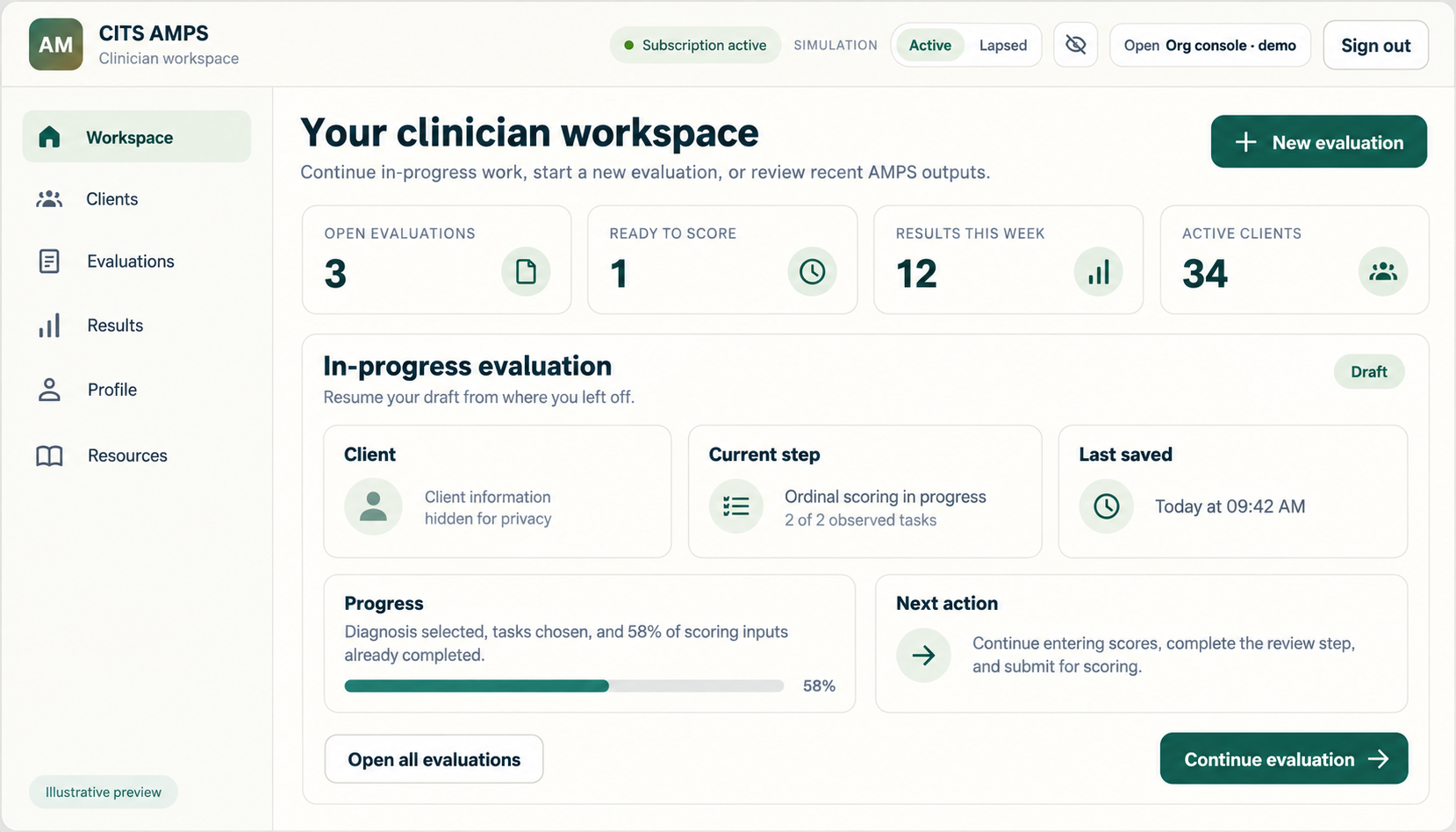Click the Ready to Score clock icon

(x=812, y=272)
